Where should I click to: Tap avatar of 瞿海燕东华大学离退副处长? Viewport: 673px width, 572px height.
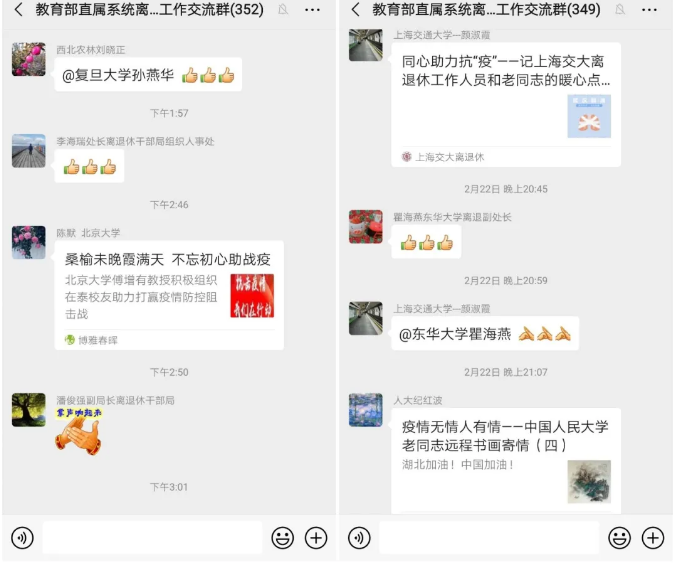pyautogui.click(x=366, y=227)
